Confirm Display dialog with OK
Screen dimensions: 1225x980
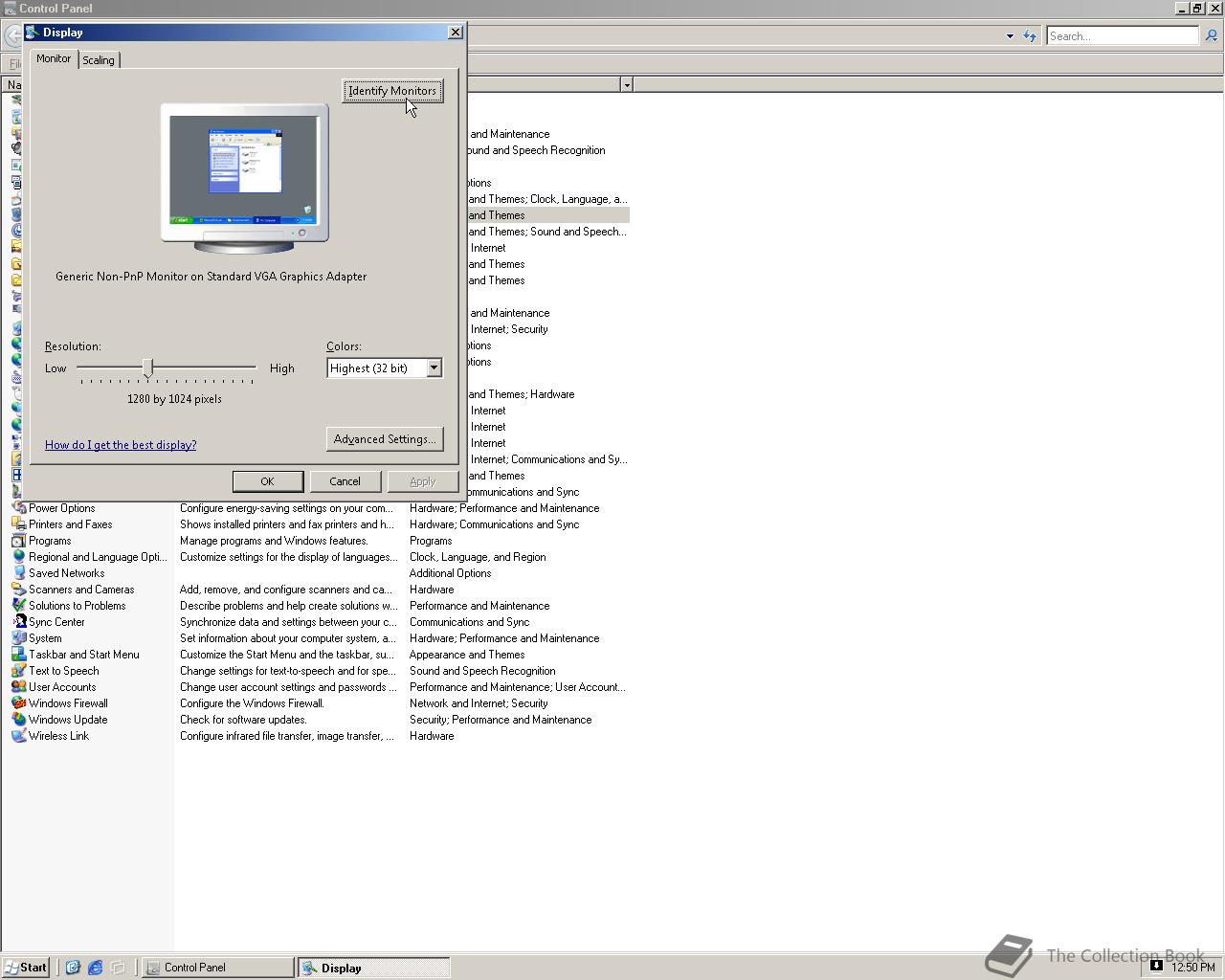(267, 481)
